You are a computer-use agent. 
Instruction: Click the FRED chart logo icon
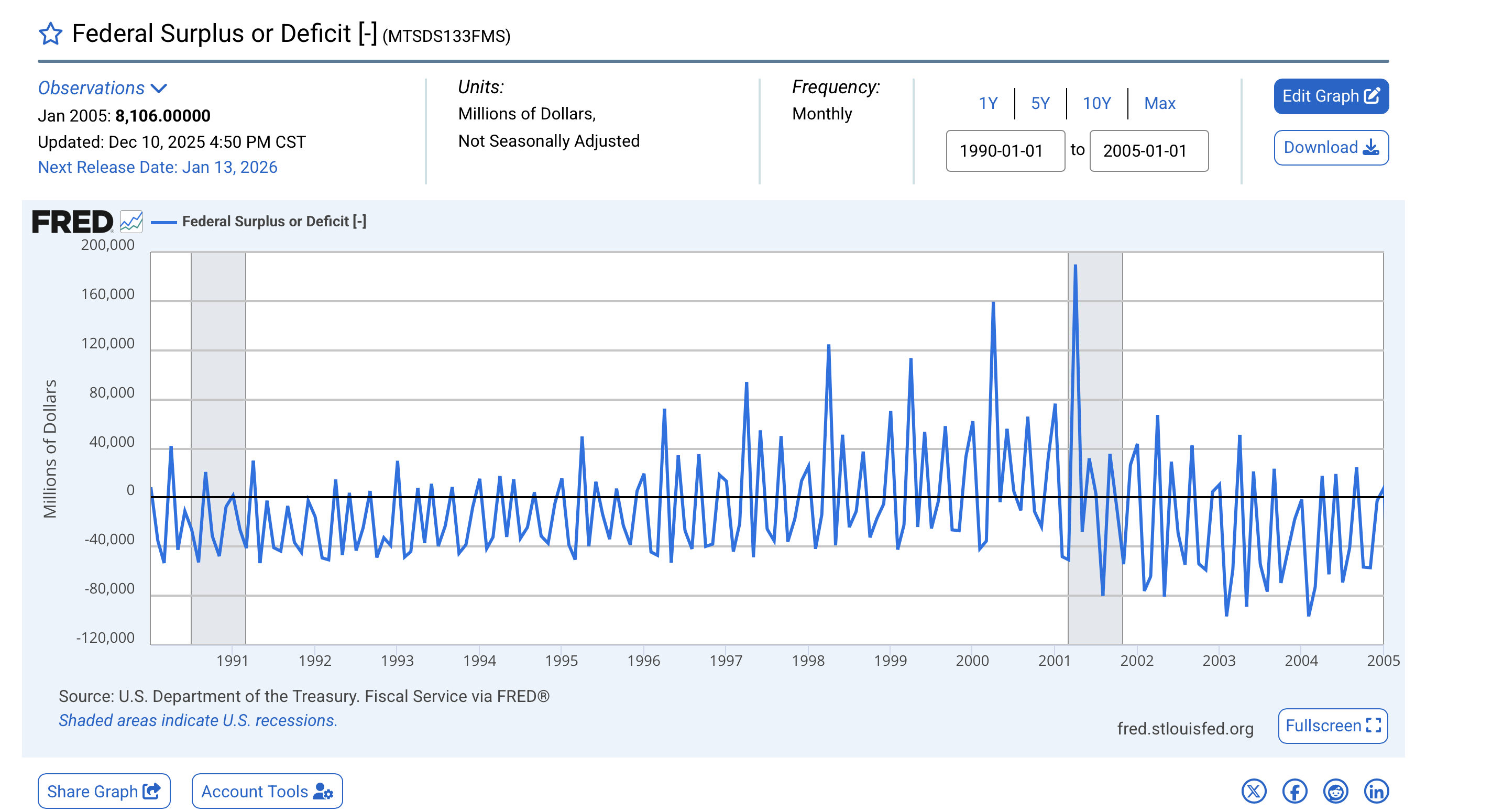[131, 221]
